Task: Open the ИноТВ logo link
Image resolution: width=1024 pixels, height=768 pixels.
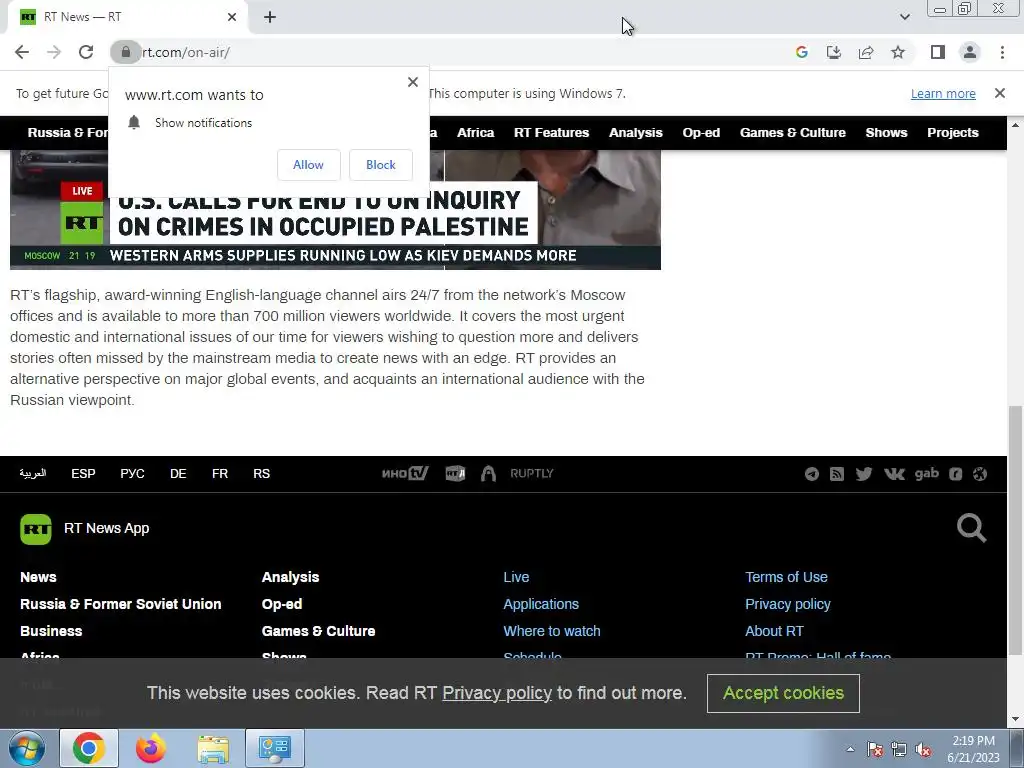Action: 405,473
